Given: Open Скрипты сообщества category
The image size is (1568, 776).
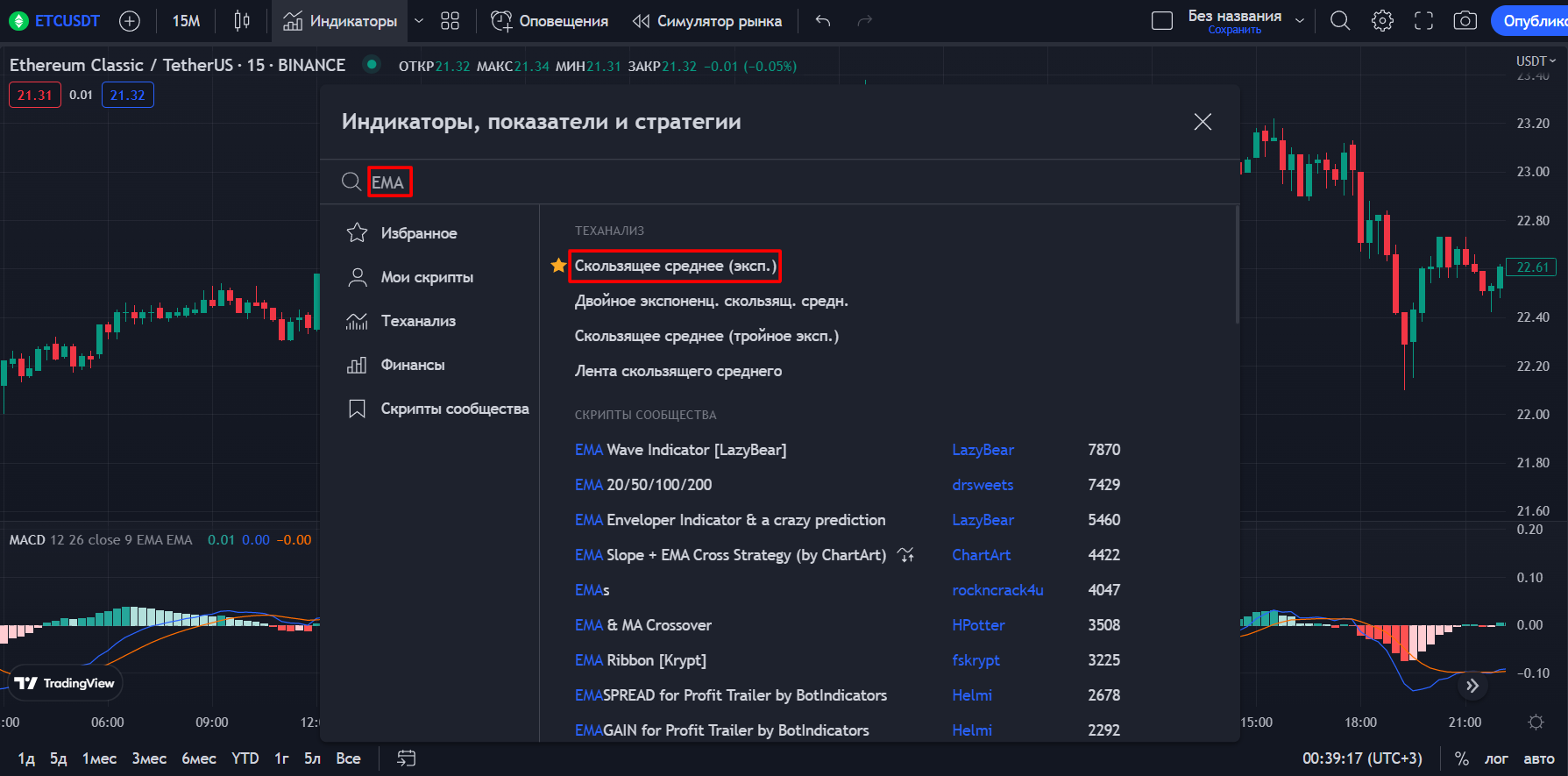Looking at the screenshot, I should [x=455, y=409].
